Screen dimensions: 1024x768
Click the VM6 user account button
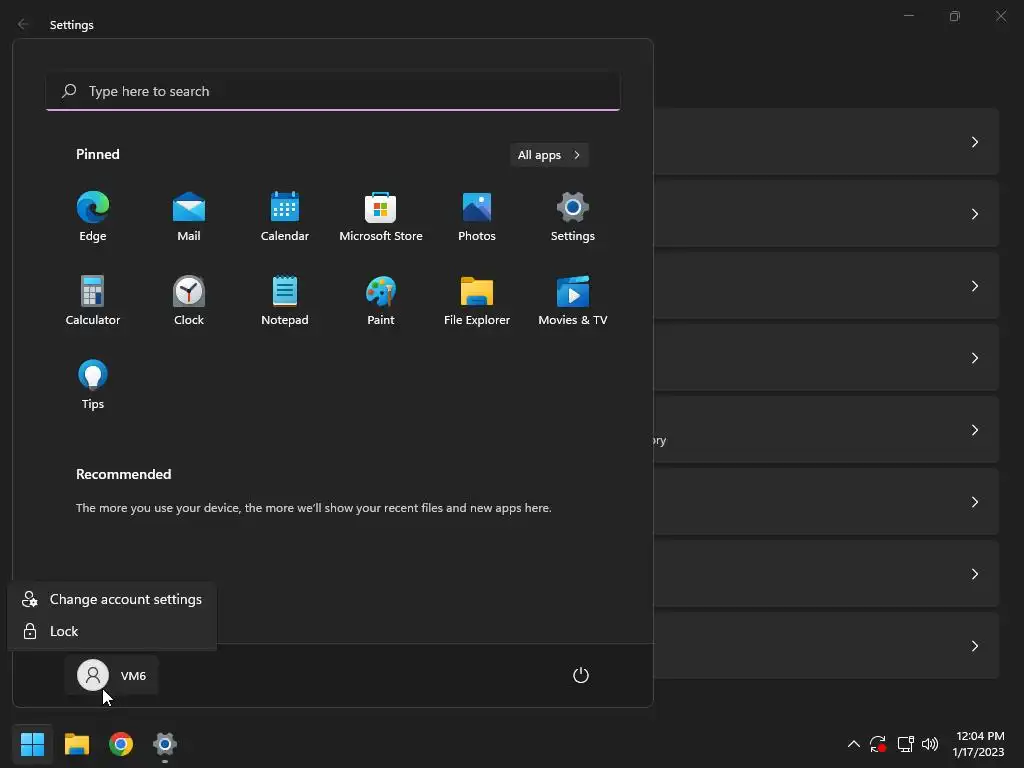112,675
